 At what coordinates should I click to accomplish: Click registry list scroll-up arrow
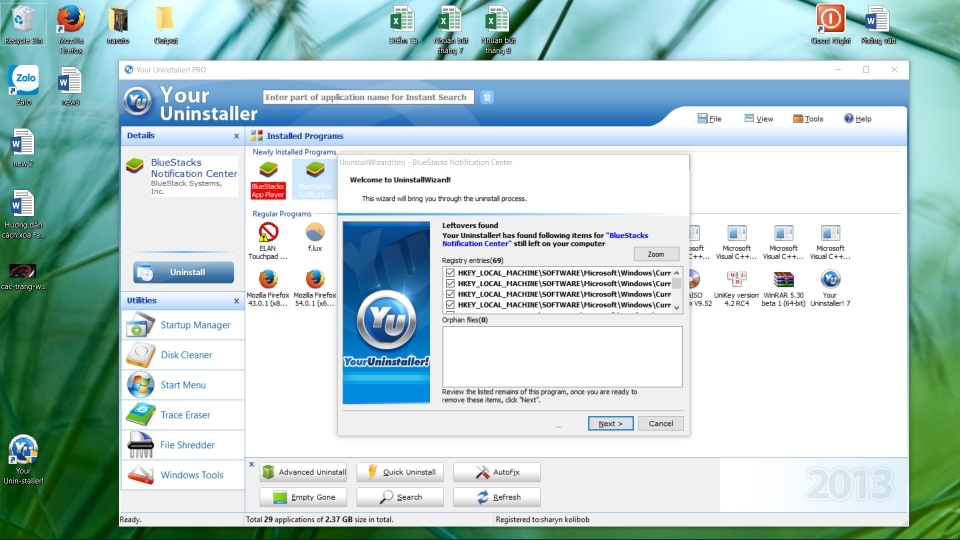677,272
